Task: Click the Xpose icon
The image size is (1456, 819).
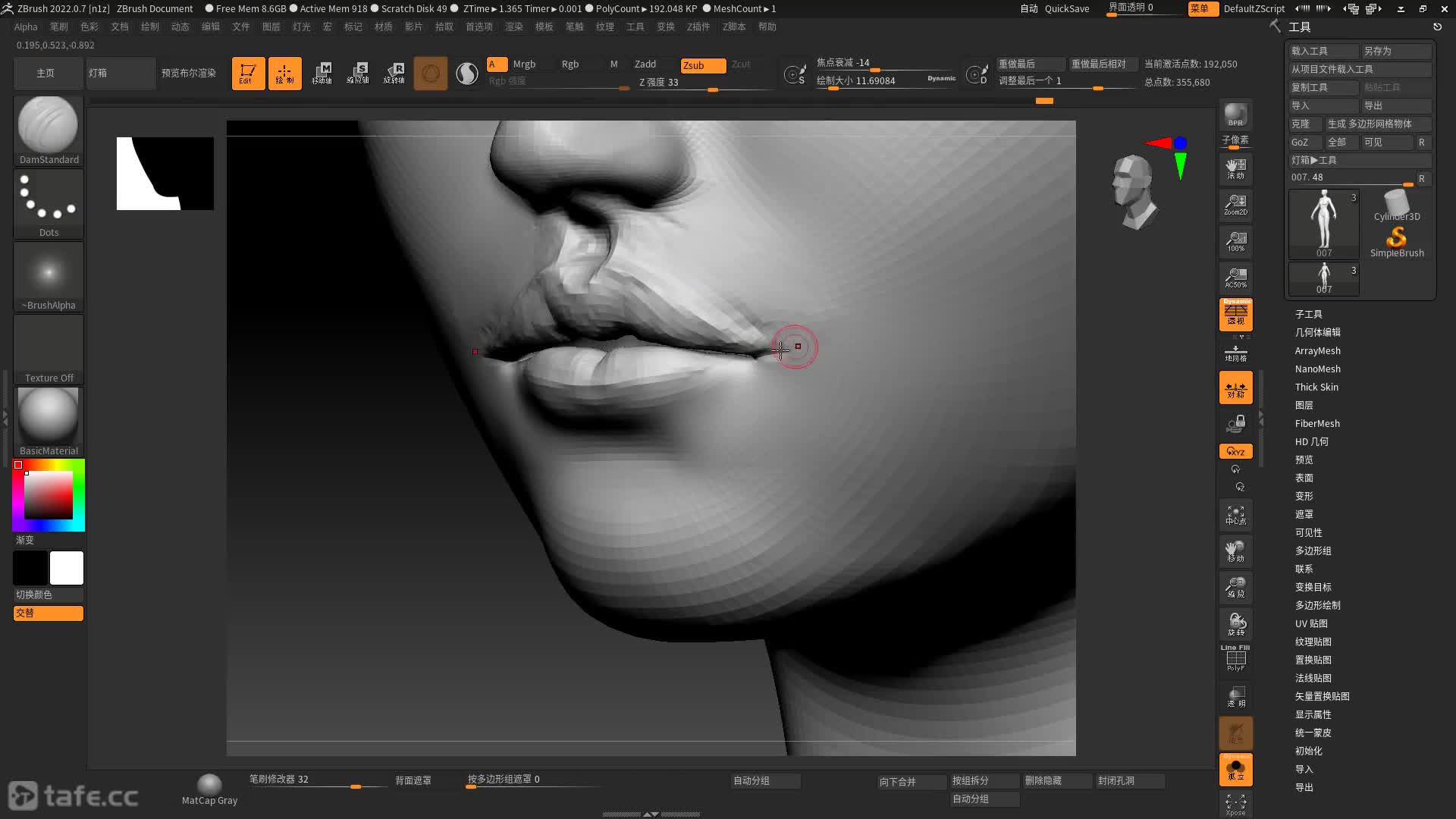Action: pyautogui.click(x=1235, y=804)
